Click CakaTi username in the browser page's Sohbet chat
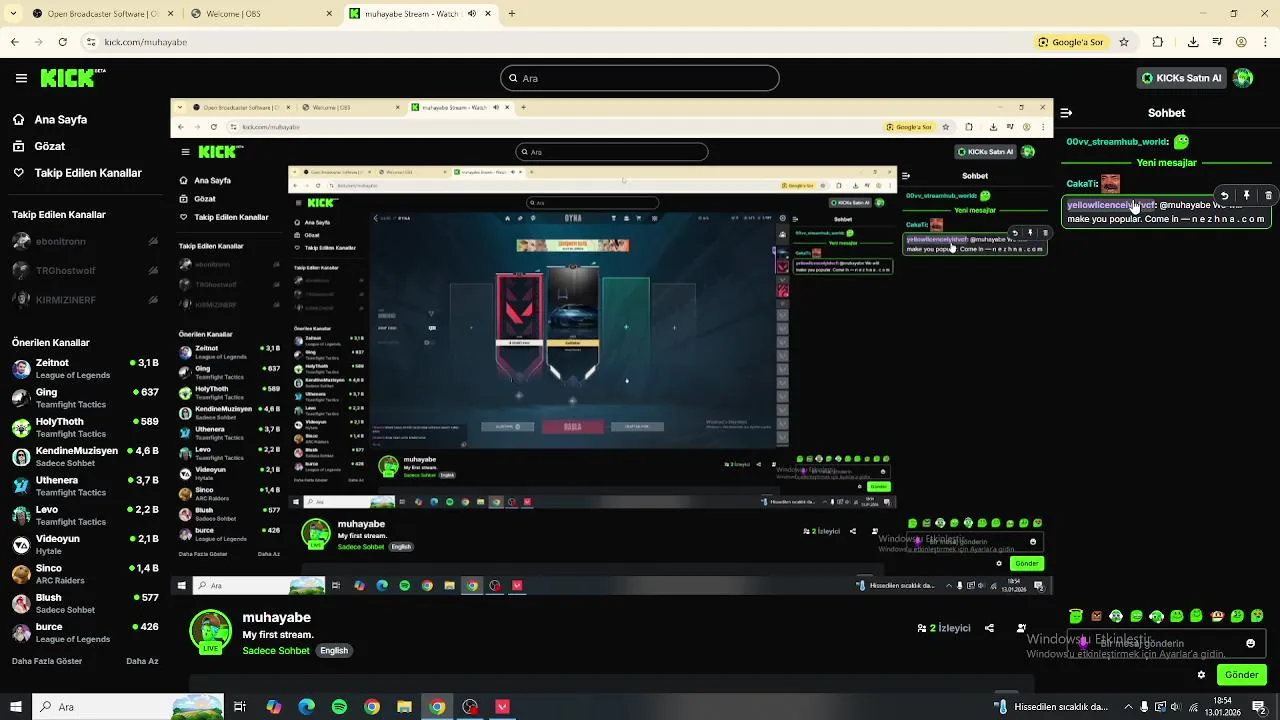The width and height of the screenshot is (1280, 720). (1083, 184)
